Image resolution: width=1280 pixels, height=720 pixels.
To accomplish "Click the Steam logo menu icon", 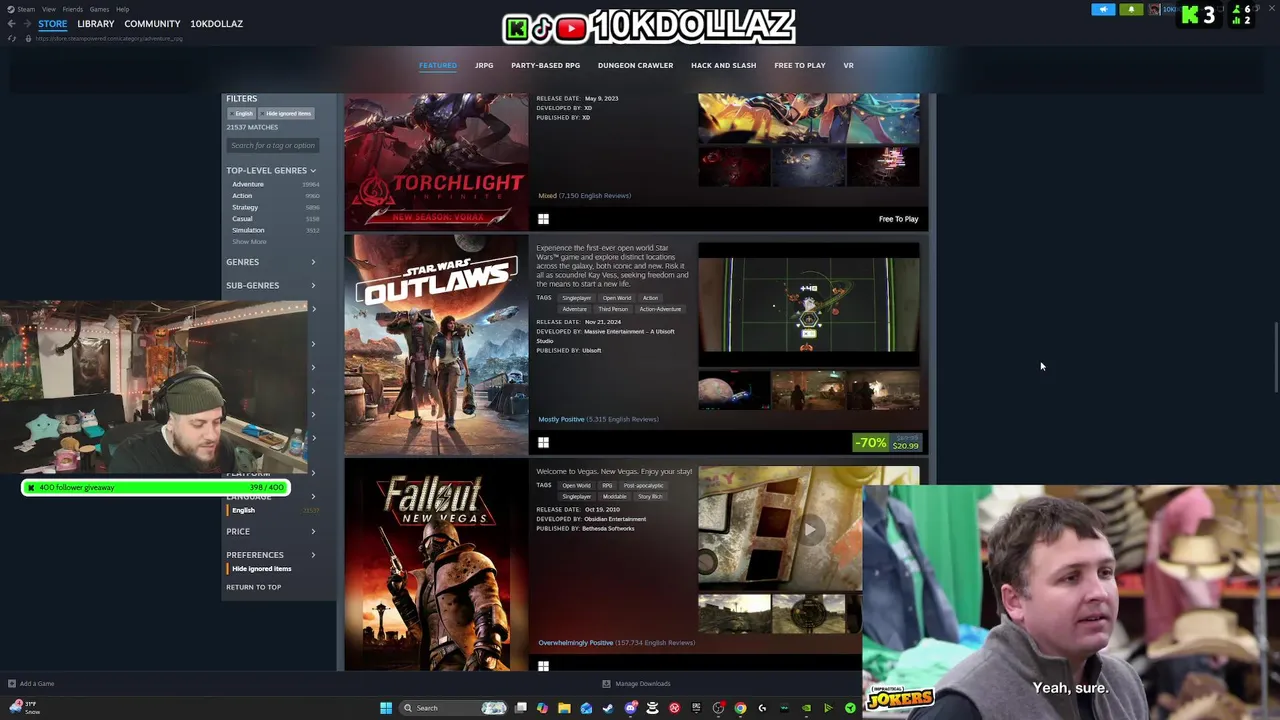I will (10, 9).
